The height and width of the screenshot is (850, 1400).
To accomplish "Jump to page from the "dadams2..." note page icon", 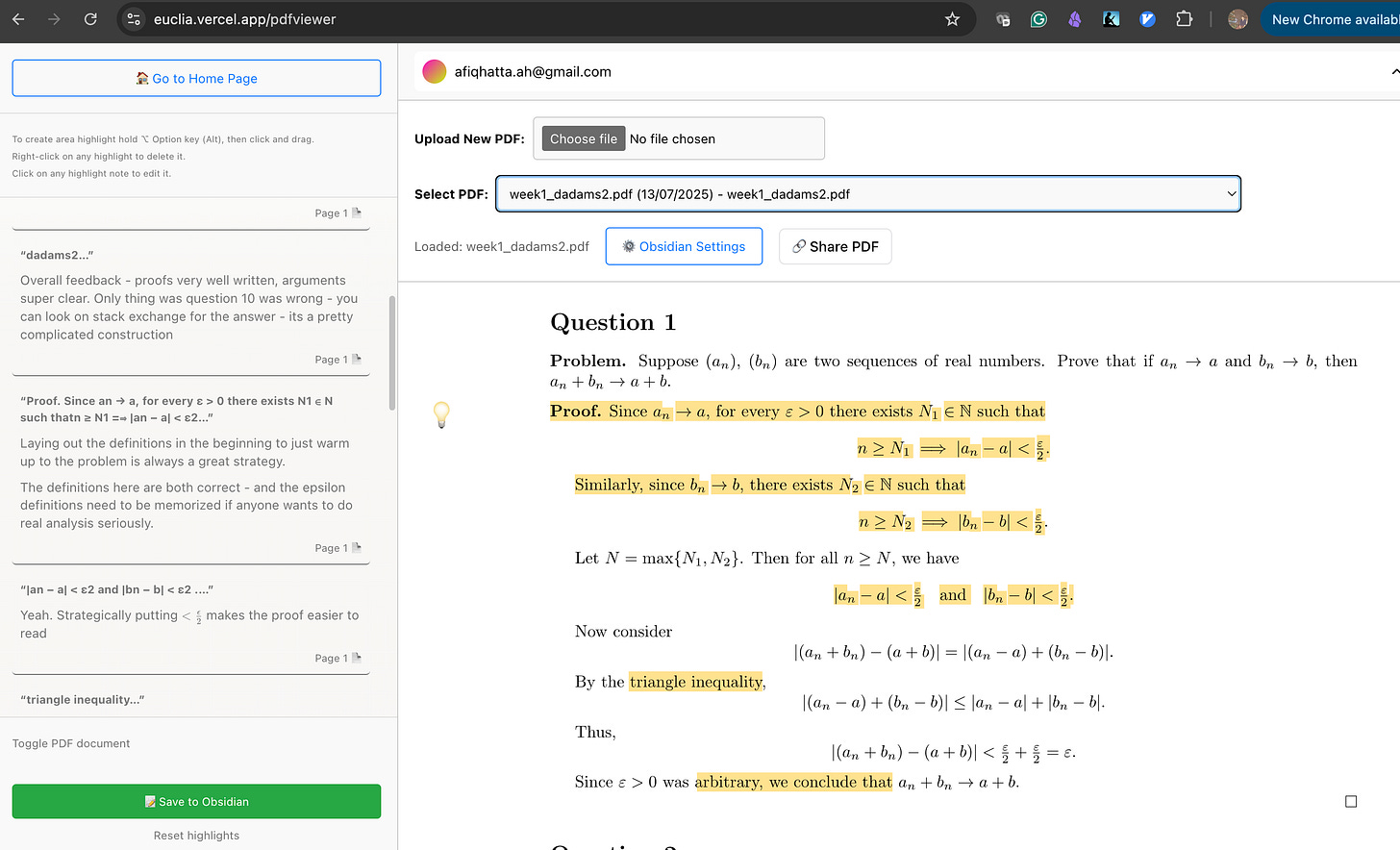I will point(357,359).
